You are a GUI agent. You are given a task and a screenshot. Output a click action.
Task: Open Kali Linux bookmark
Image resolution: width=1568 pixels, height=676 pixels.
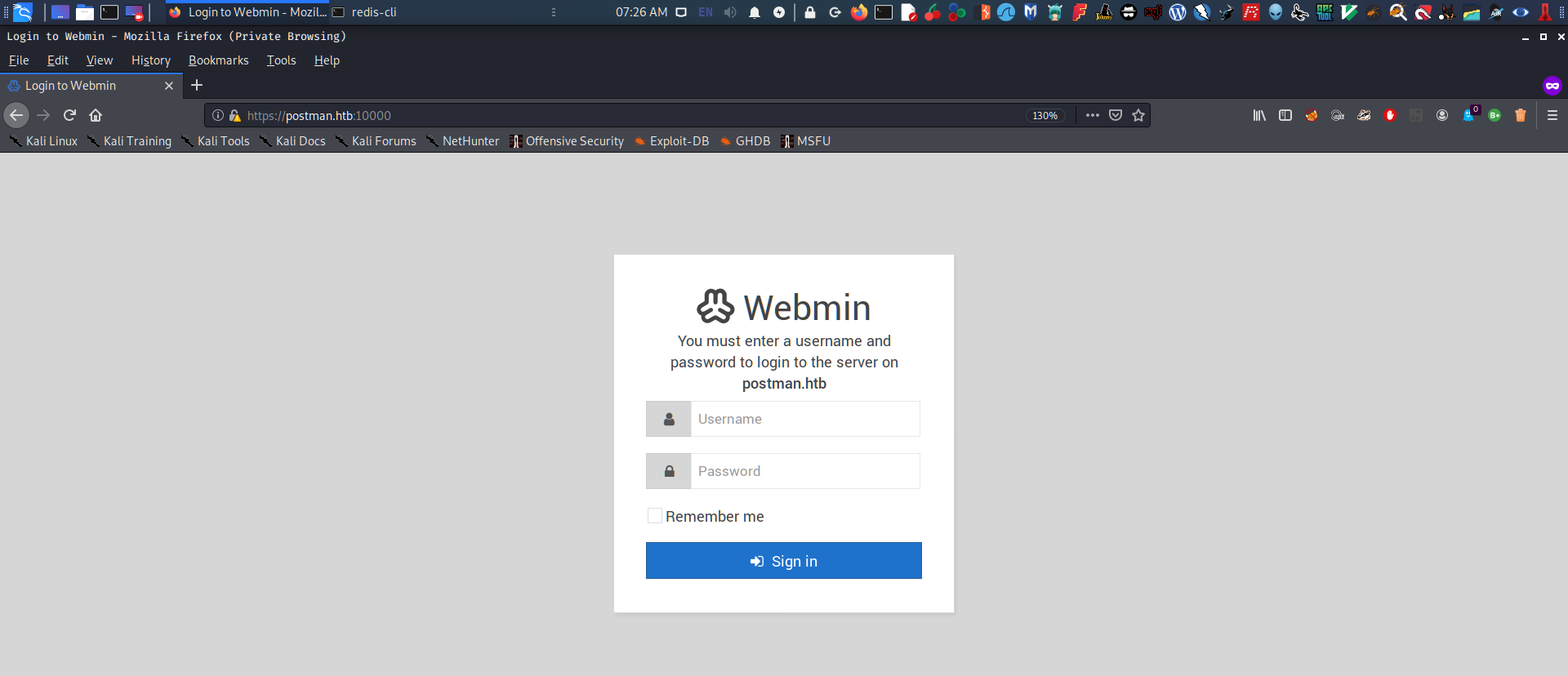[43, 141]
